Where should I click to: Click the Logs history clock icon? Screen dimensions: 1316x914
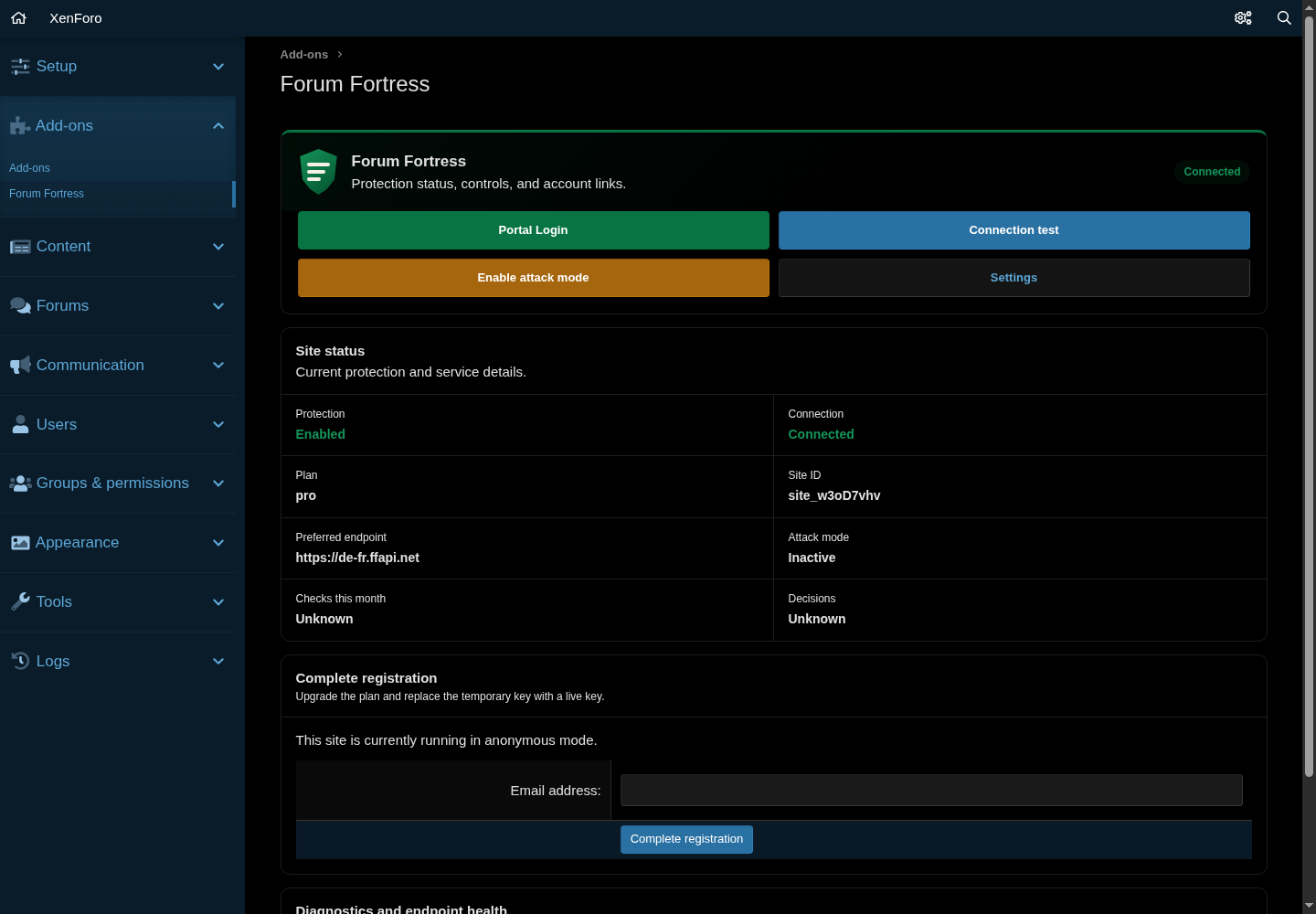[20, 661]
